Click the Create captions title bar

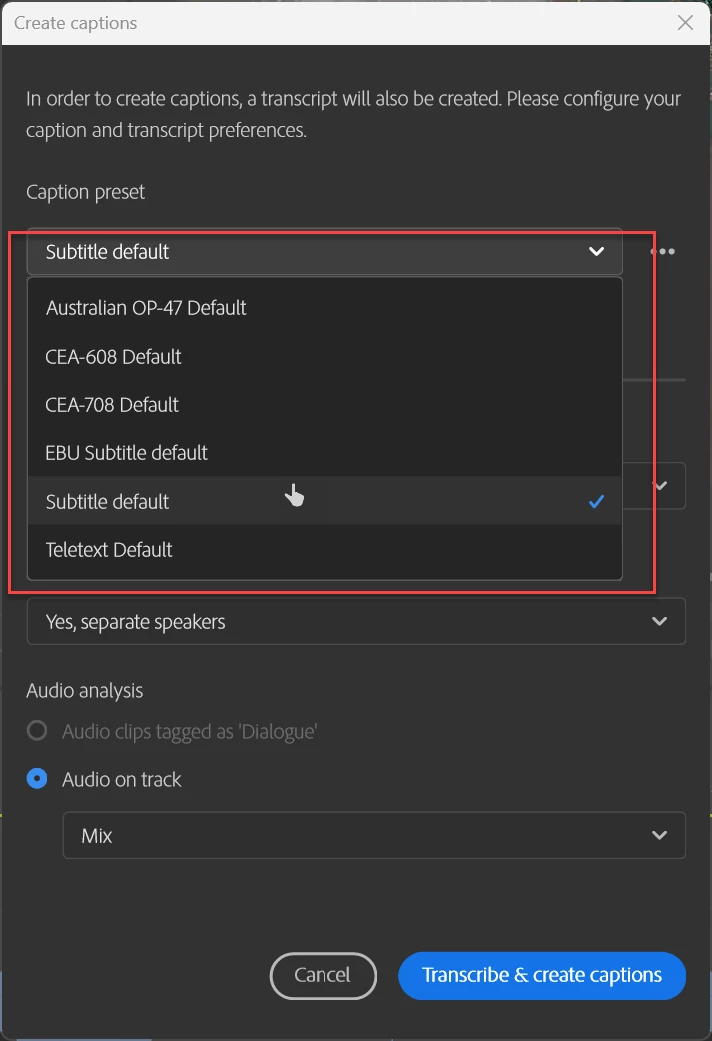[x=300, y=23]
